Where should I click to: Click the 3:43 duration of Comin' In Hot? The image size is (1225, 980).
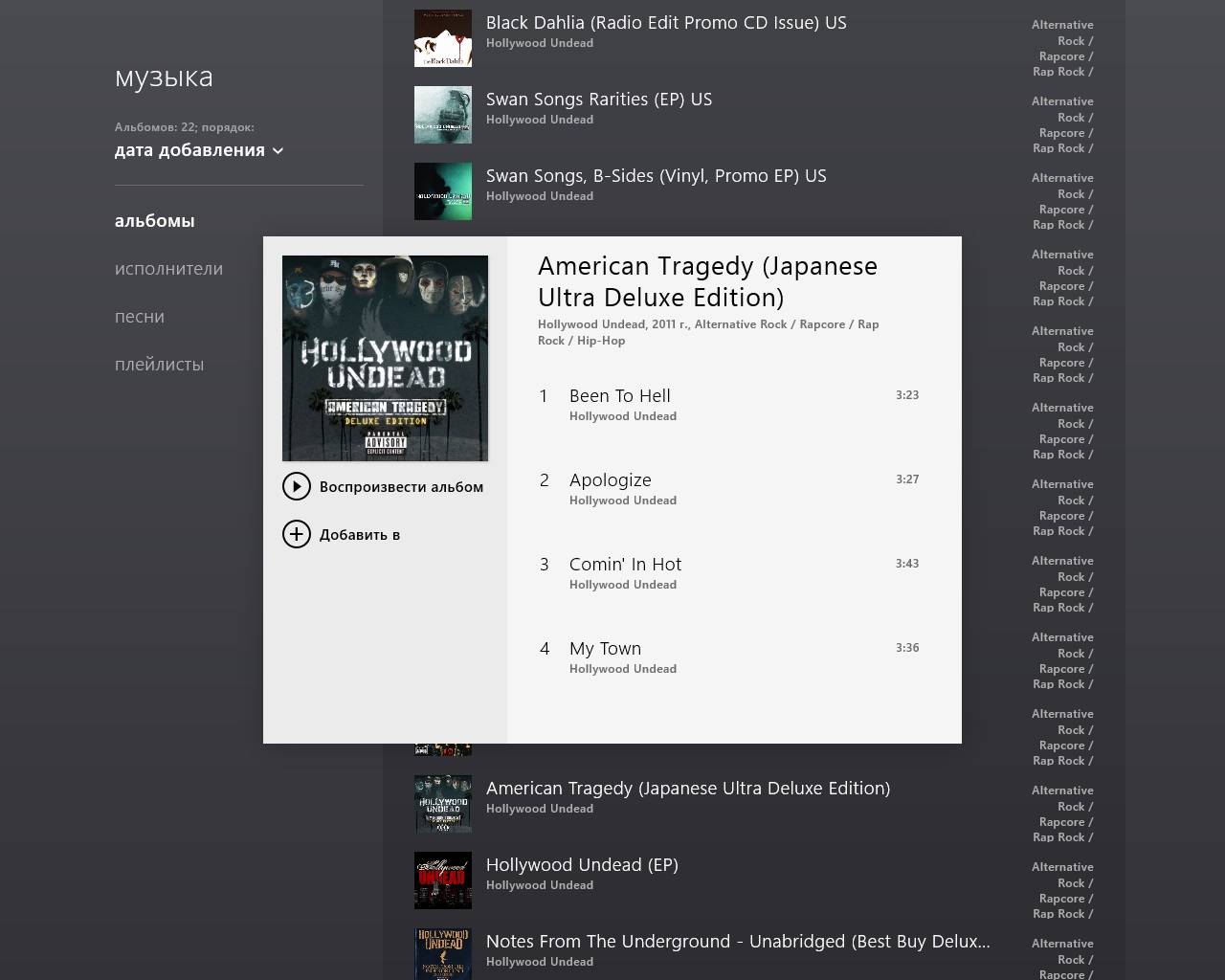[x=907, y=563]
